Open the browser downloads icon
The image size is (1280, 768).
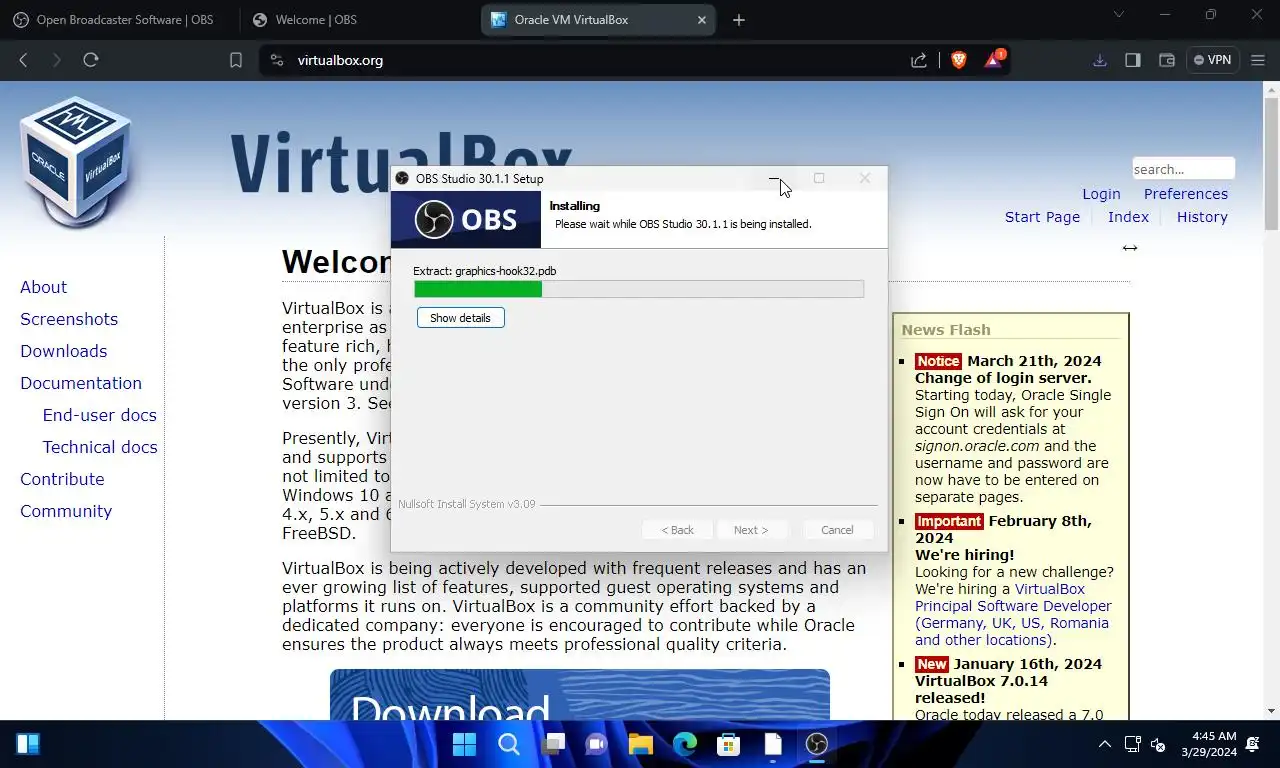(x=1100, y=60)
